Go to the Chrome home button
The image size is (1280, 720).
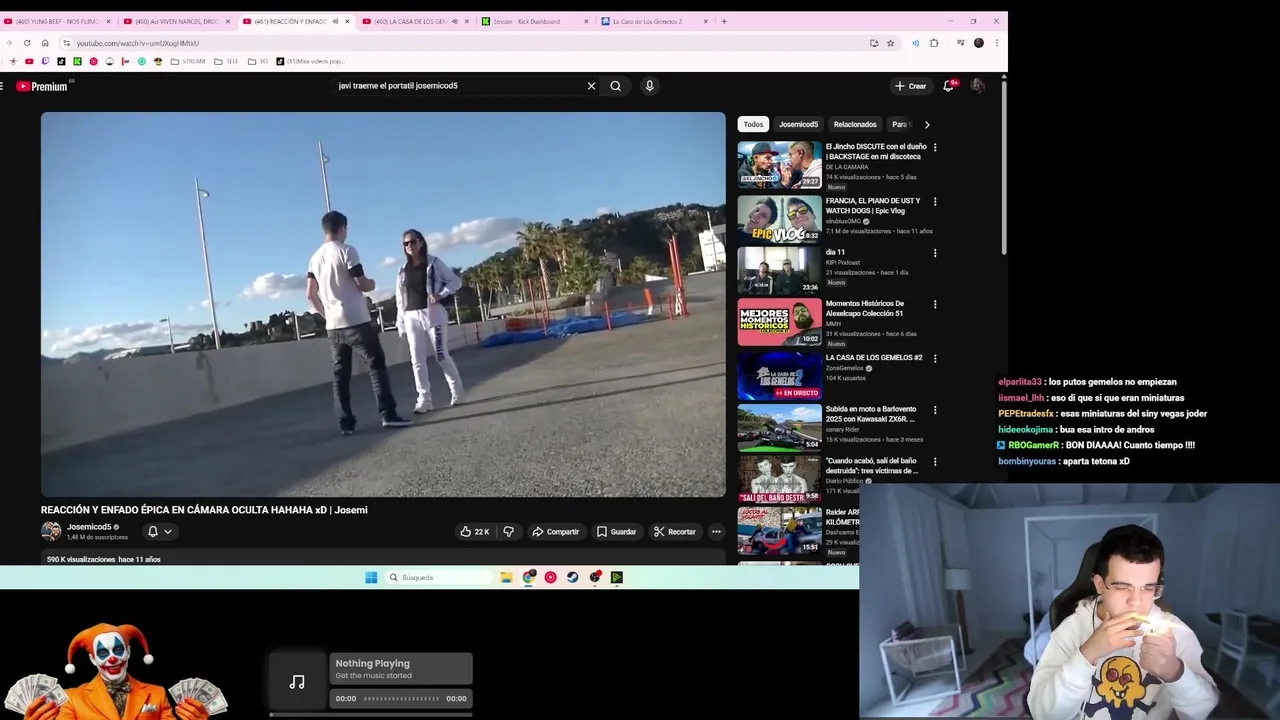pyautogui.click(x=45, y=43)
